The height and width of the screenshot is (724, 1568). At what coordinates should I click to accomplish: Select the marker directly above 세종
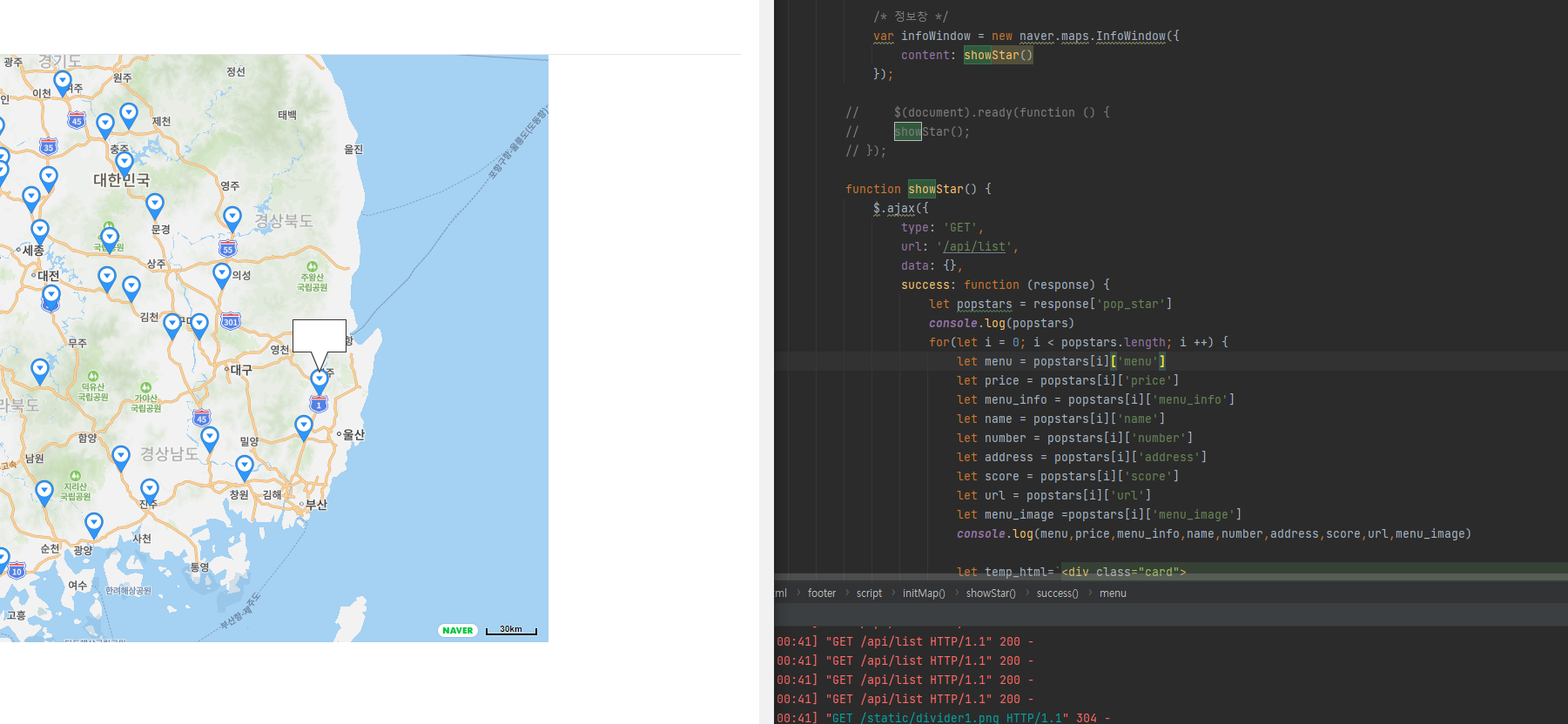click(40, 232)
